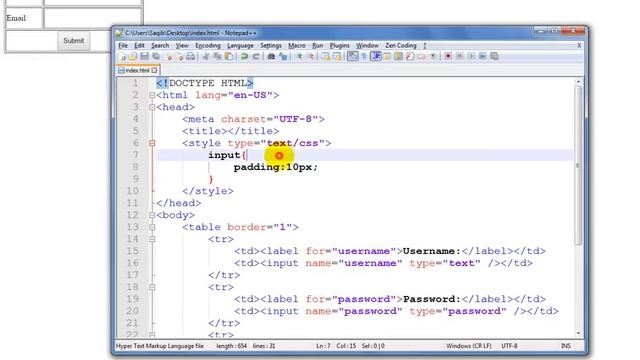Open the ? help menu
The height and width of the screenshot is (360, 640).
pos(424,45)
